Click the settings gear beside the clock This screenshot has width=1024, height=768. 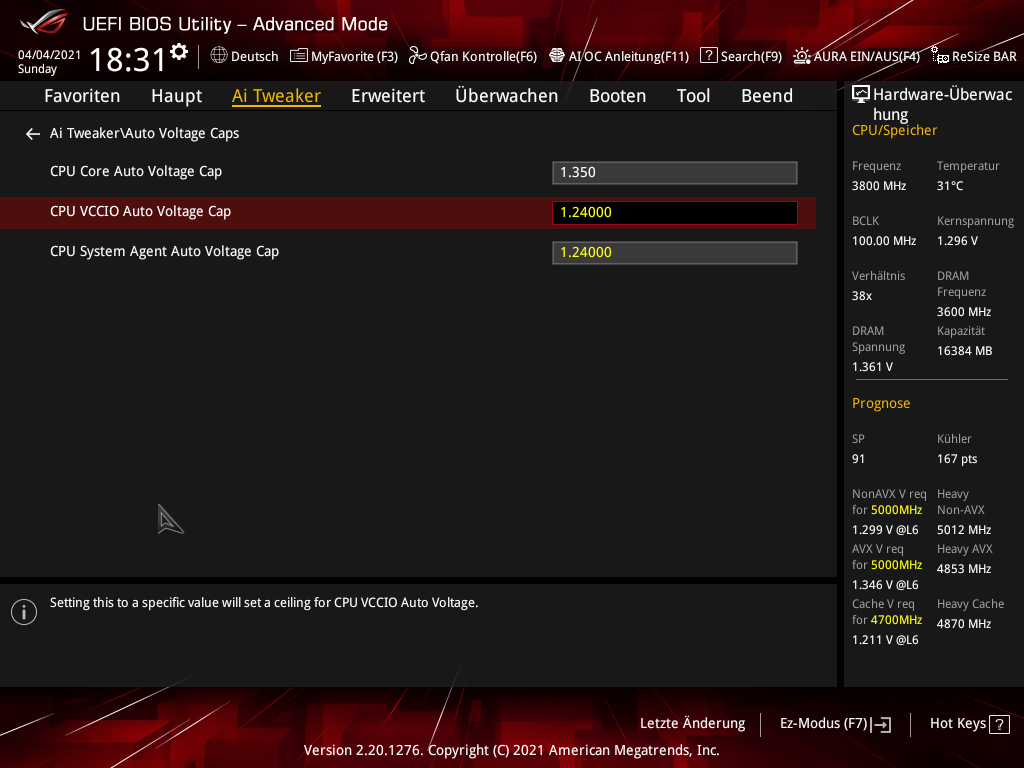tap(179, 52)
